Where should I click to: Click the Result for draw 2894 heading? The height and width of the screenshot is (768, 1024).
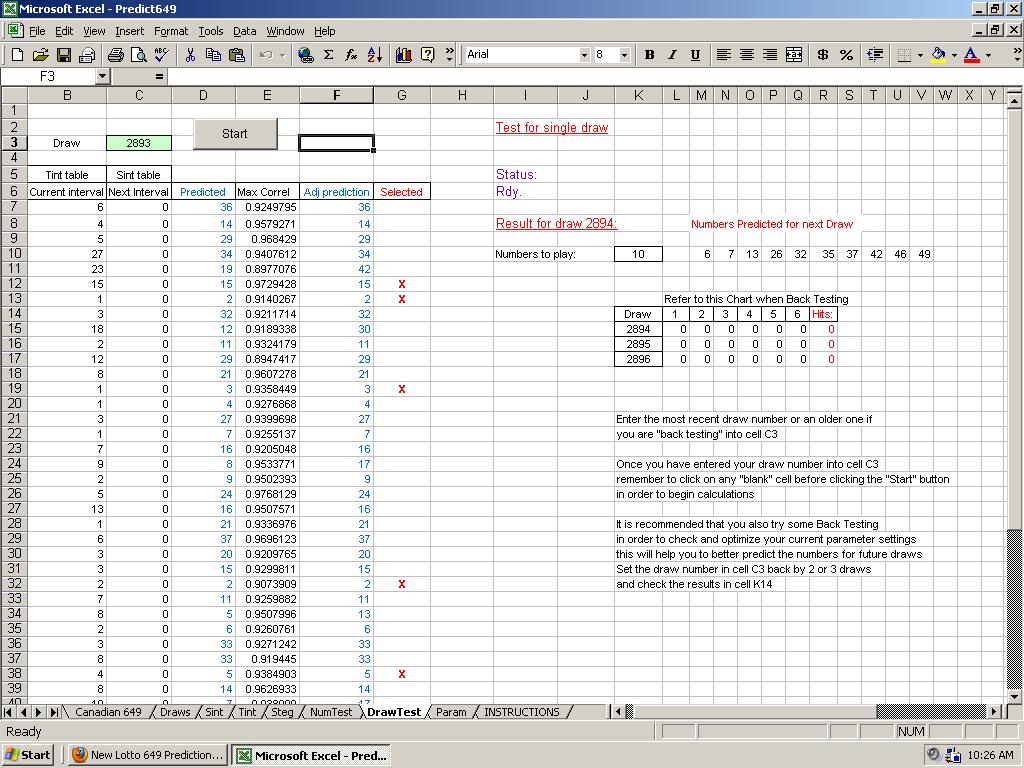556,223
